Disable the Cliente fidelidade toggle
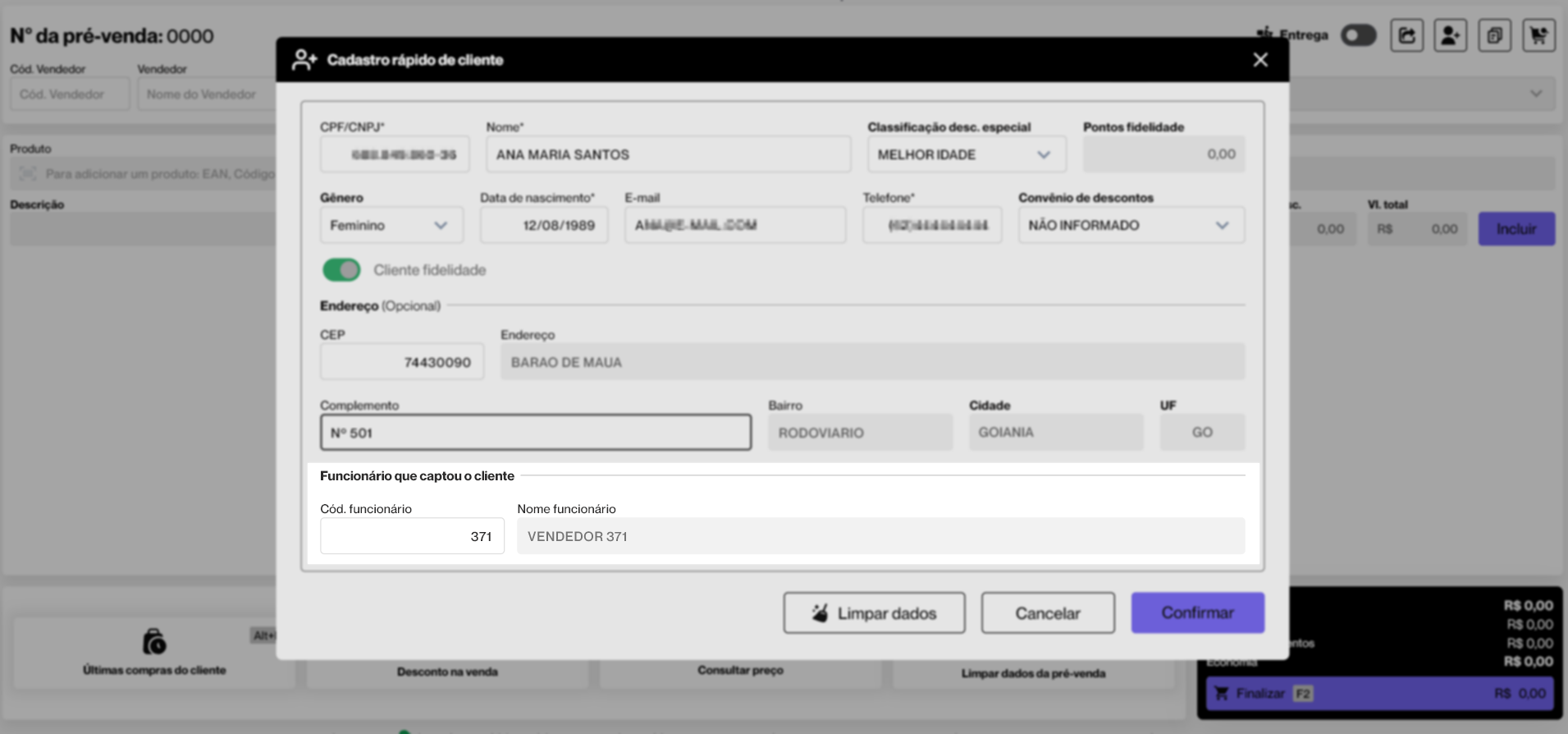This screenshot has height=734, width=1568. [x=341, y=270]
